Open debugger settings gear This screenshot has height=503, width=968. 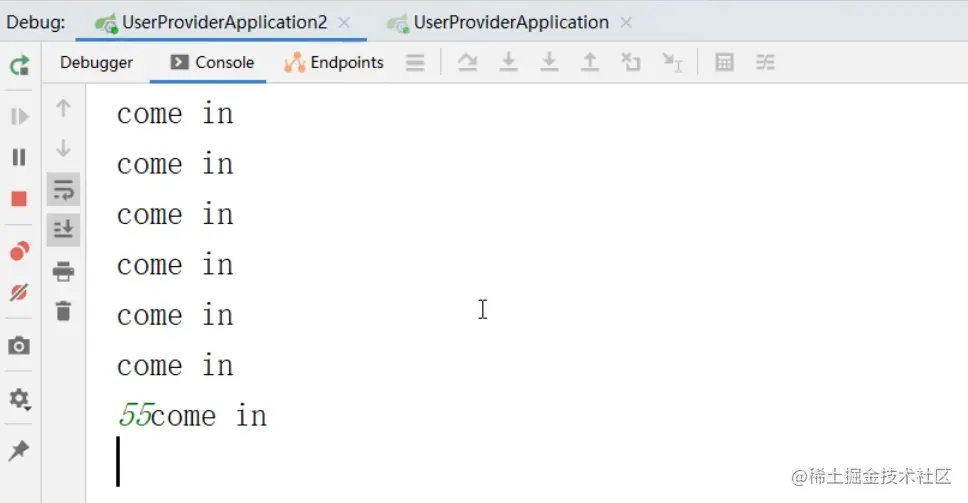(19, 399)
